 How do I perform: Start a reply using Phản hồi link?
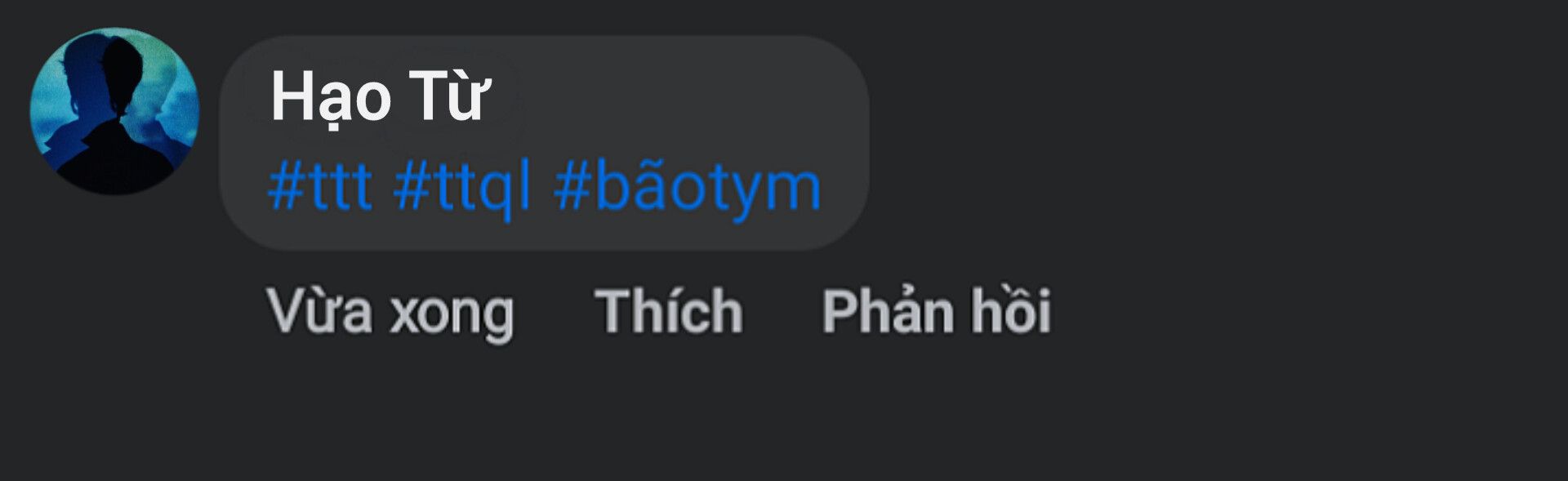(936, 311)
